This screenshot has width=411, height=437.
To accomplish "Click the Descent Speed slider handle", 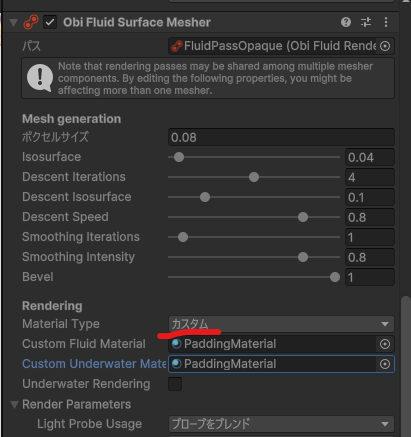I will pyautogui.click(x=303, y=217).
